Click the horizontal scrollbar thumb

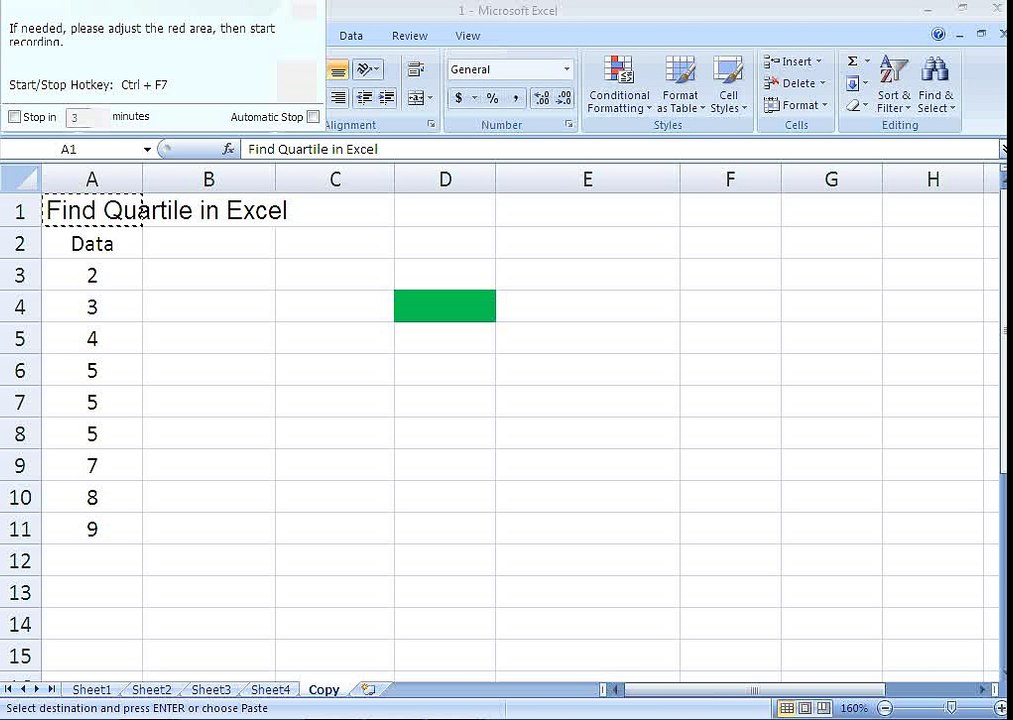[755, 690]
